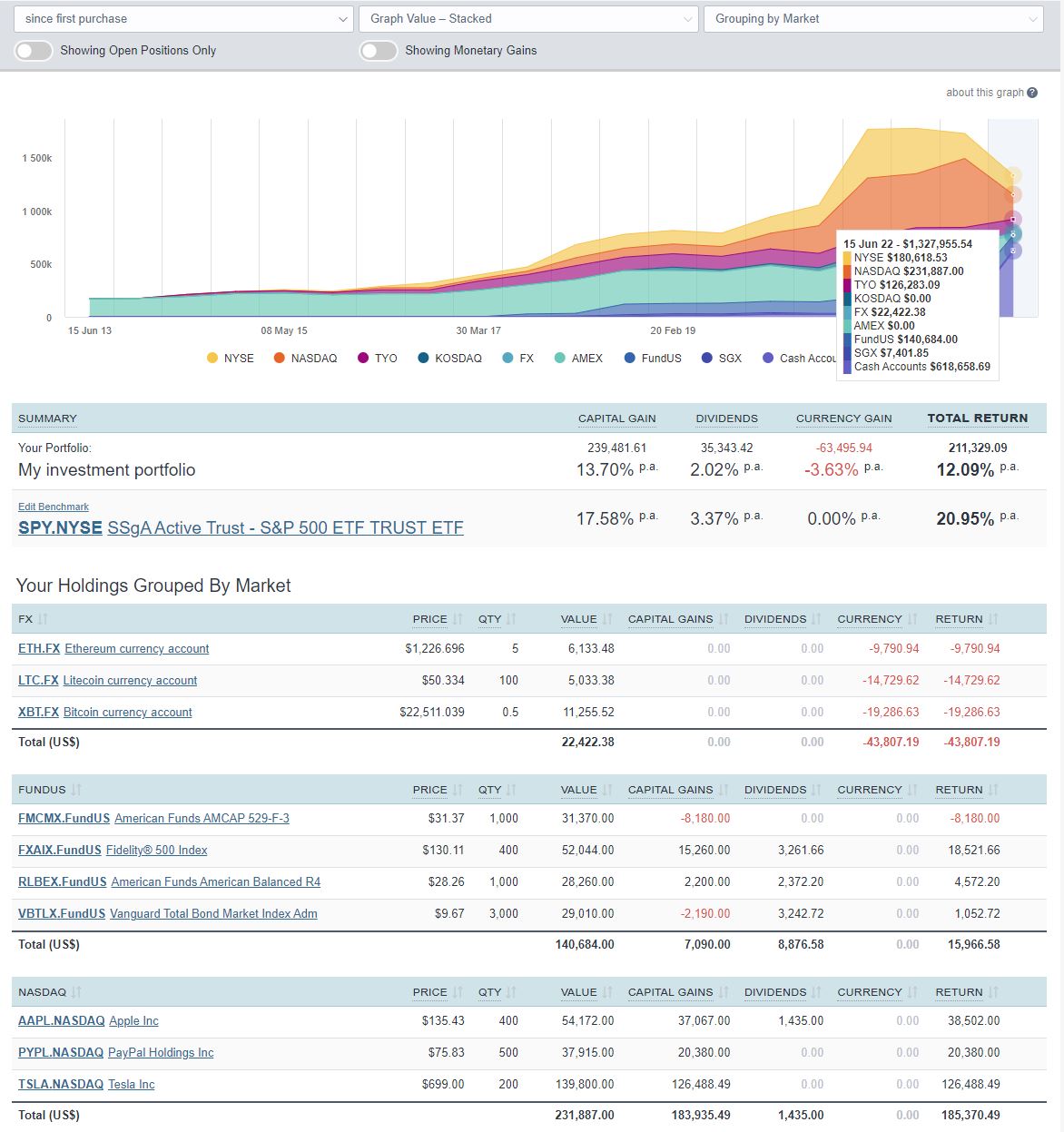The height and width of the screenshot is (1132, 1064).
Task: Sort NASDAQ table by DIVIDENDS icon
Action: point(816,992)
